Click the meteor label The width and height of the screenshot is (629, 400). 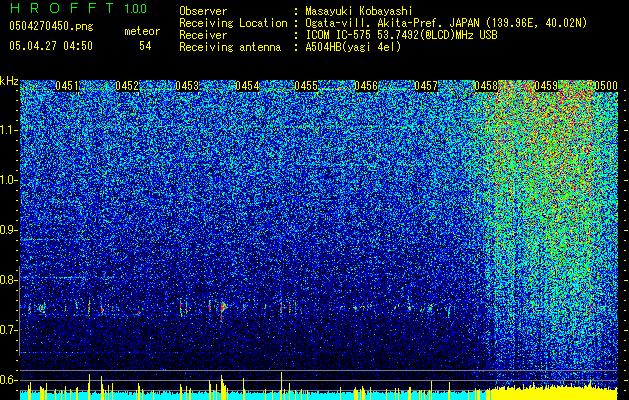[x=142, y=31]
